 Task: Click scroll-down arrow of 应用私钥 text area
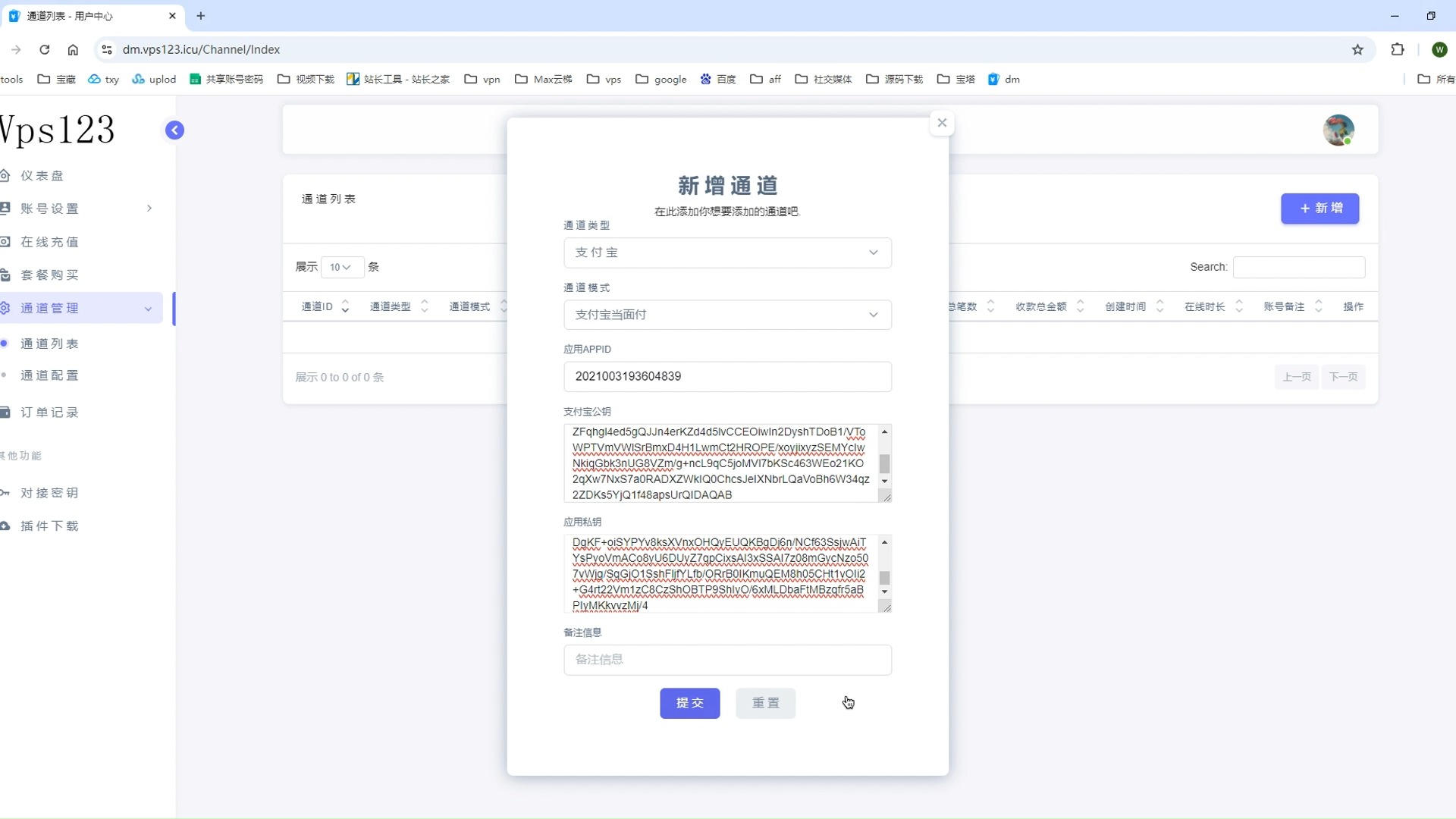point(884,592)
